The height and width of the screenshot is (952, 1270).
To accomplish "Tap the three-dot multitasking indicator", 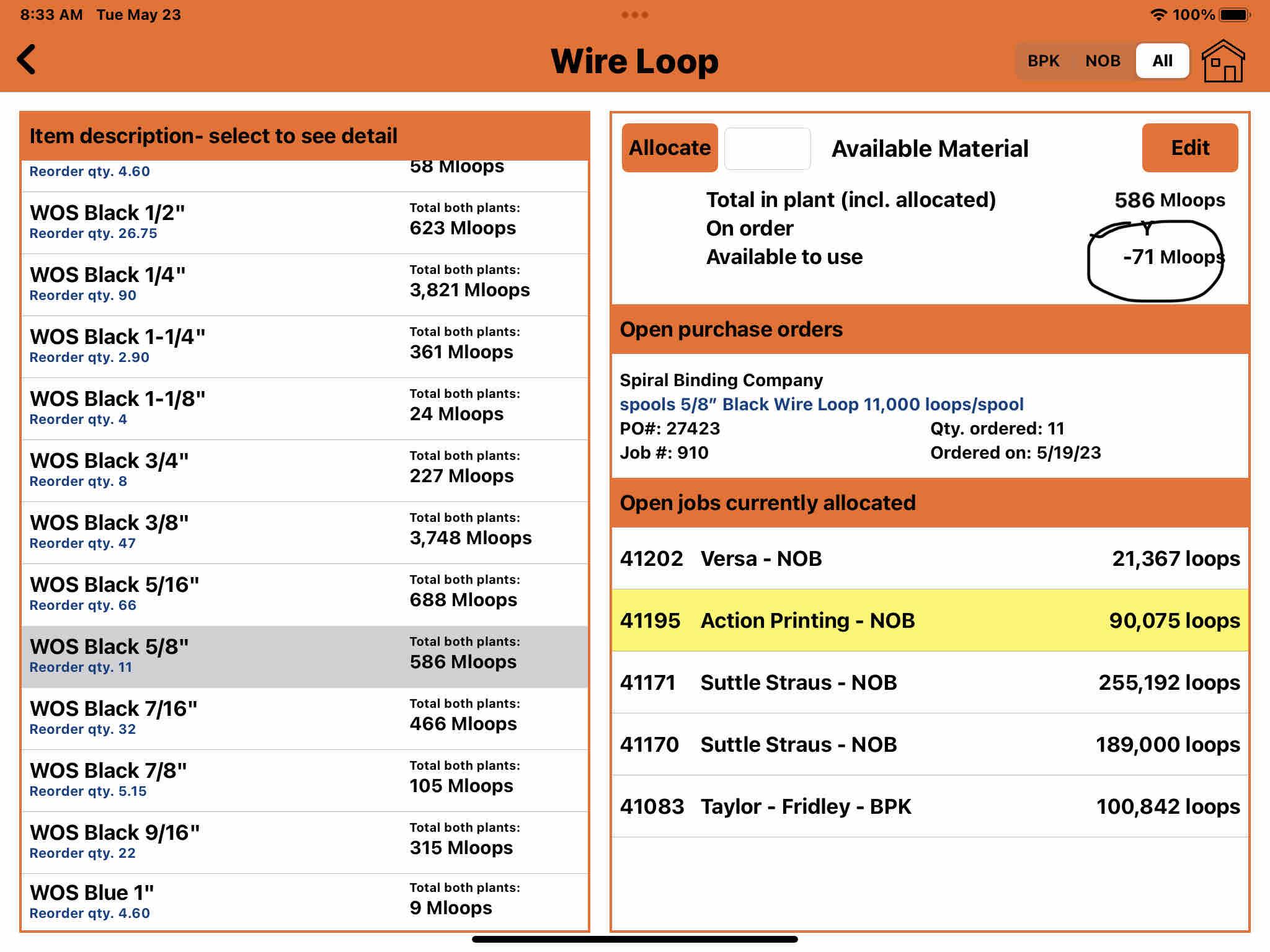I will [634, 15].
